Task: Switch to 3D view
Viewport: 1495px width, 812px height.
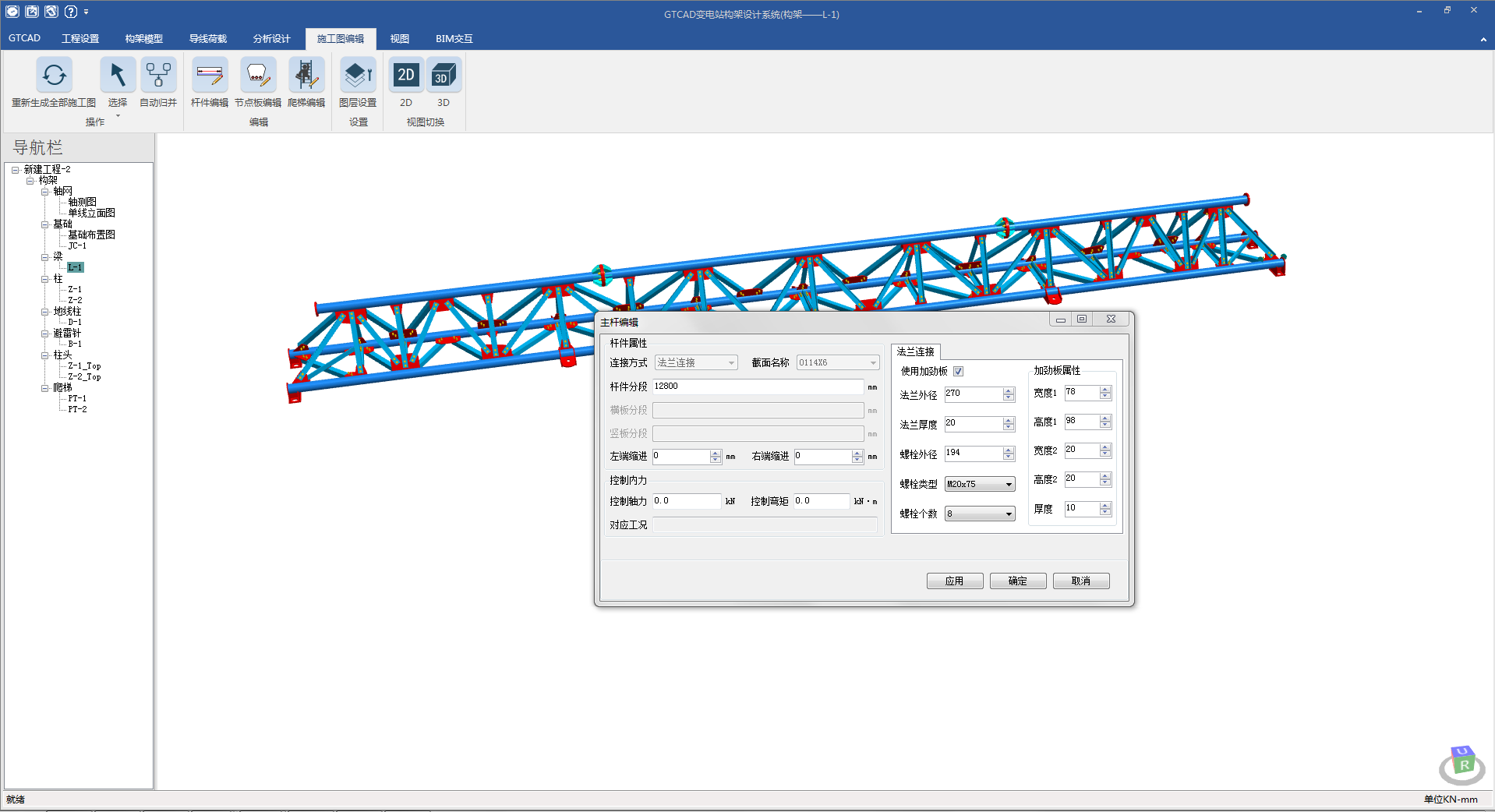Action: point(443,76)
